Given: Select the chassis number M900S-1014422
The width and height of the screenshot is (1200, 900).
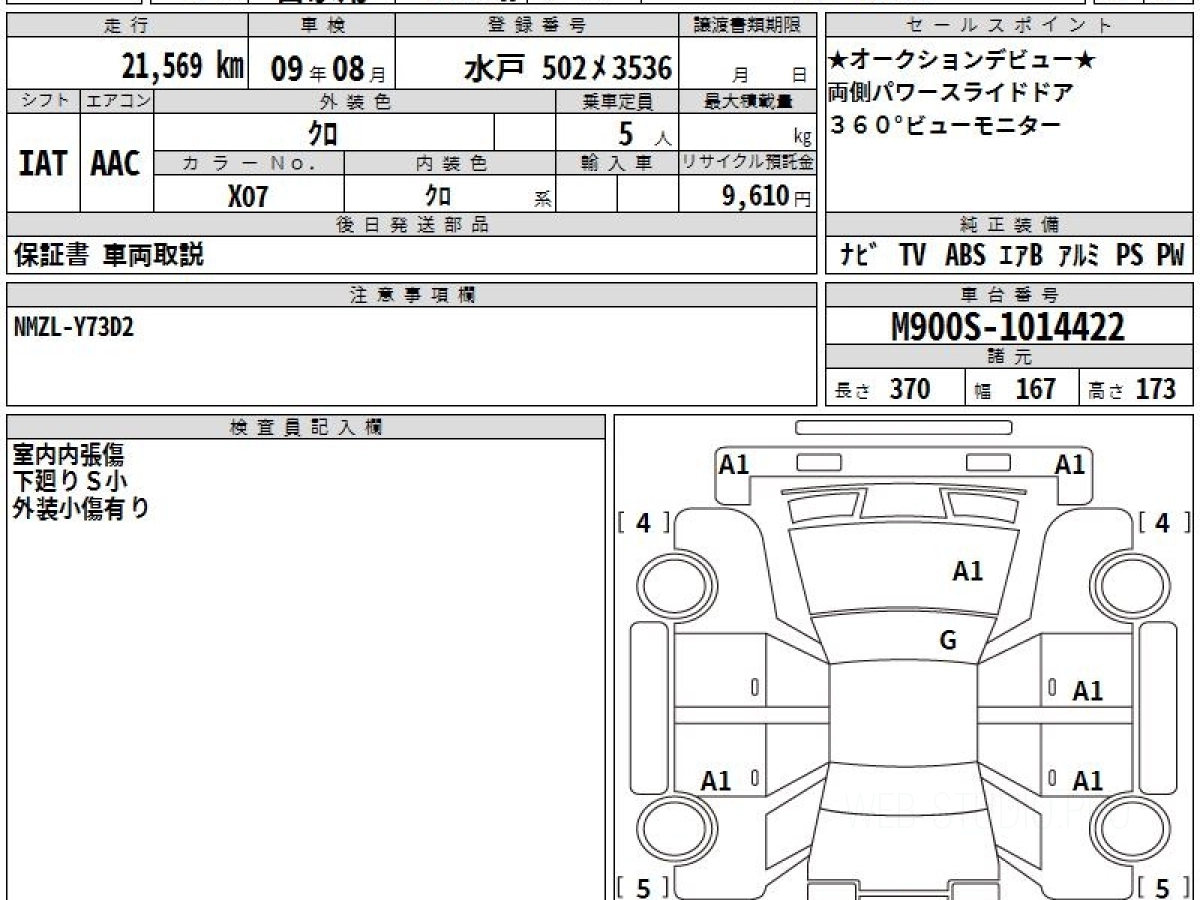Looking at the screenshot, I should [x=1008, y=327].
